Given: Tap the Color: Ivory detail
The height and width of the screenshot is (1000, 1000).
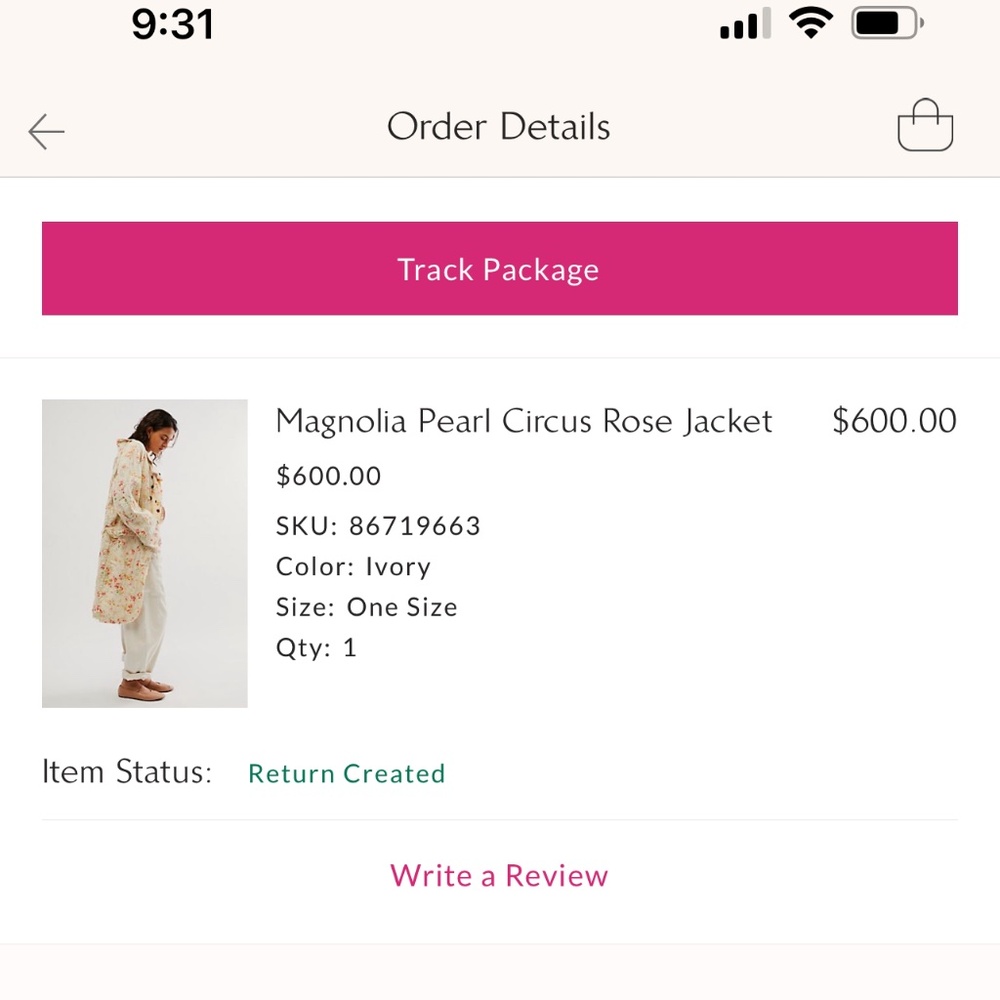Looking at the screenshot, I should 353,567.
